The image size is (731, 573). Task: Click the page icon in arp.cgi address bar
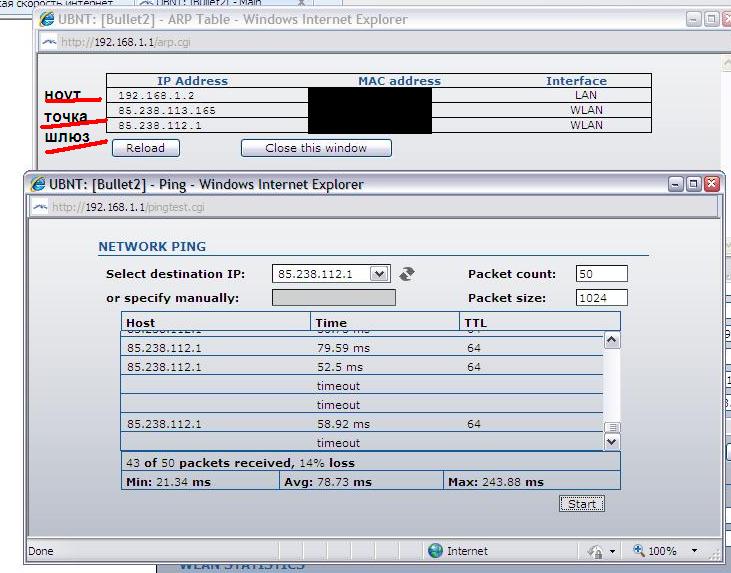(47, 42)
